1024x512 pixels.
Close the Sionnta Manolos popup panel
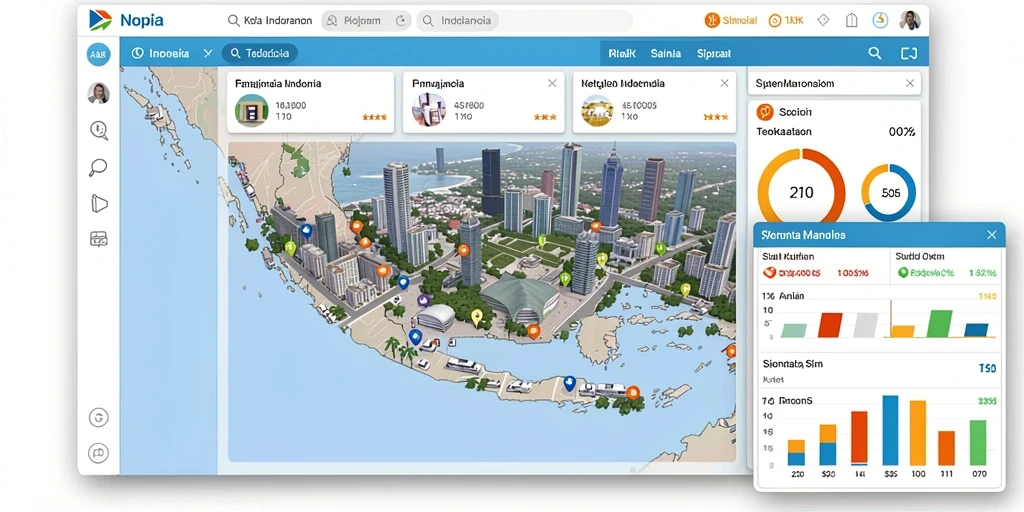991,234
